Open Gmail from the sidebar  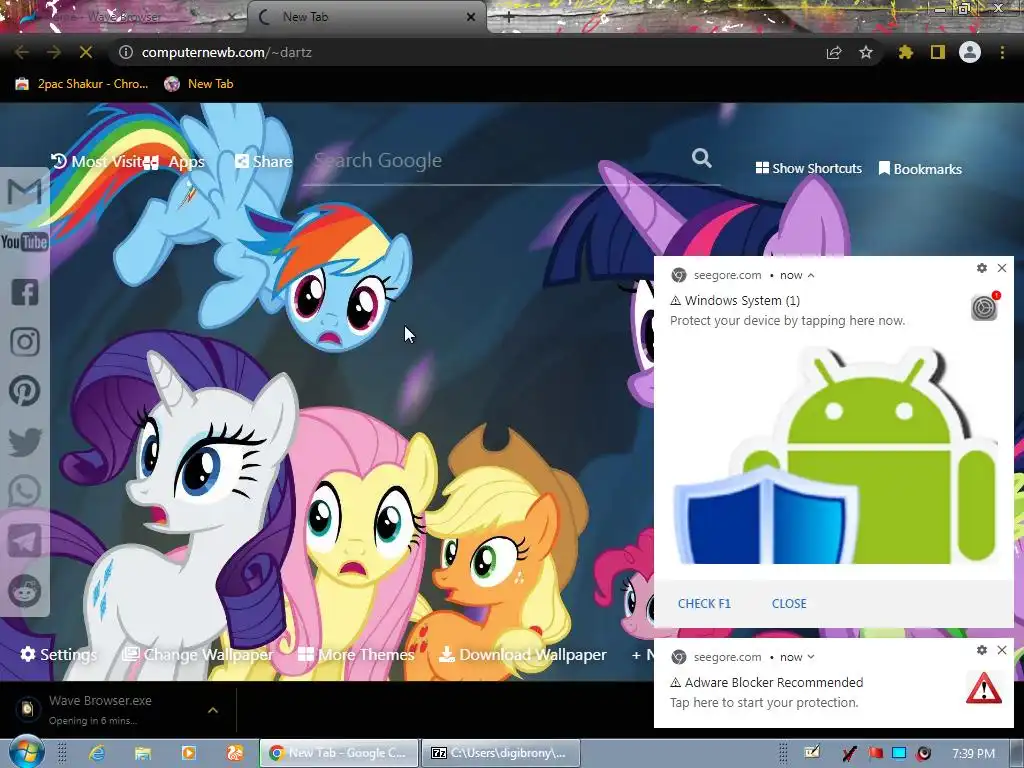tap(25, 192)
